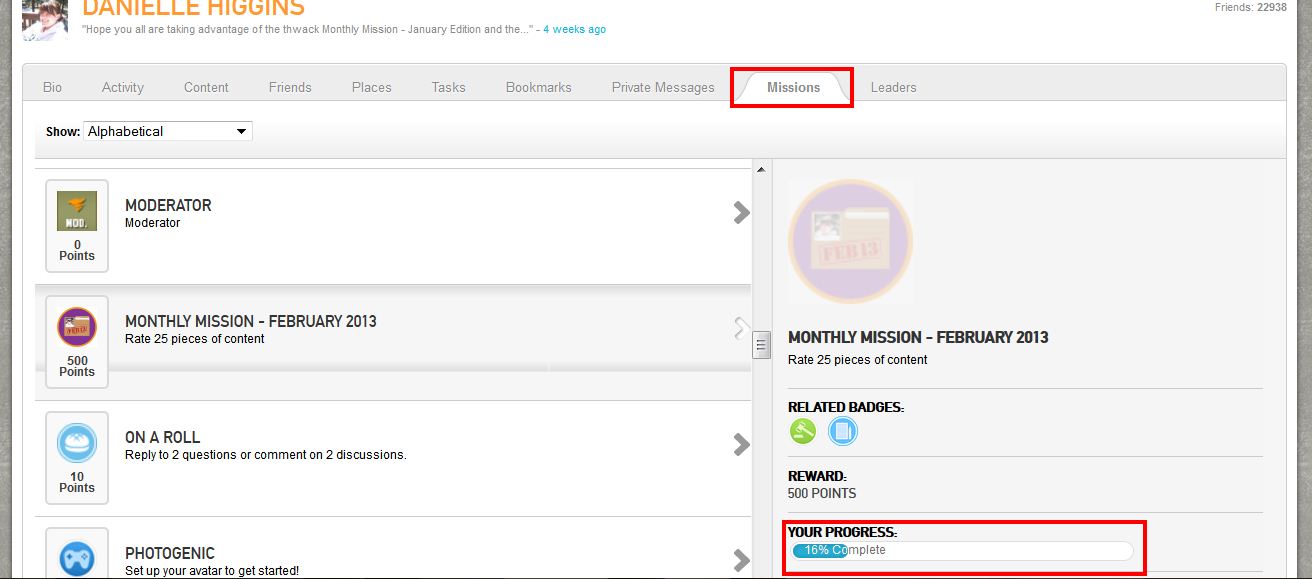
Task: Open the Private Messages tab
Action: (663, 87)
